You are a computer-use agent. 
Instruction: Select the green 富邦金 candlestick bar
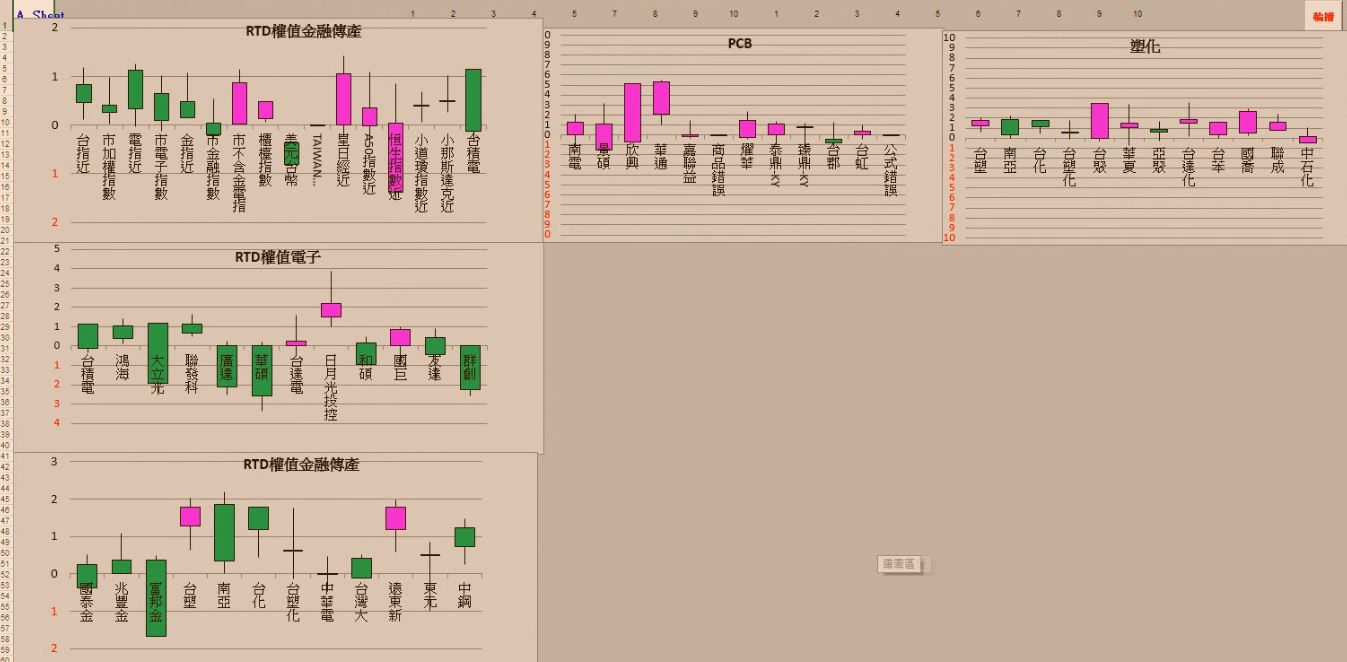(156, 598)
